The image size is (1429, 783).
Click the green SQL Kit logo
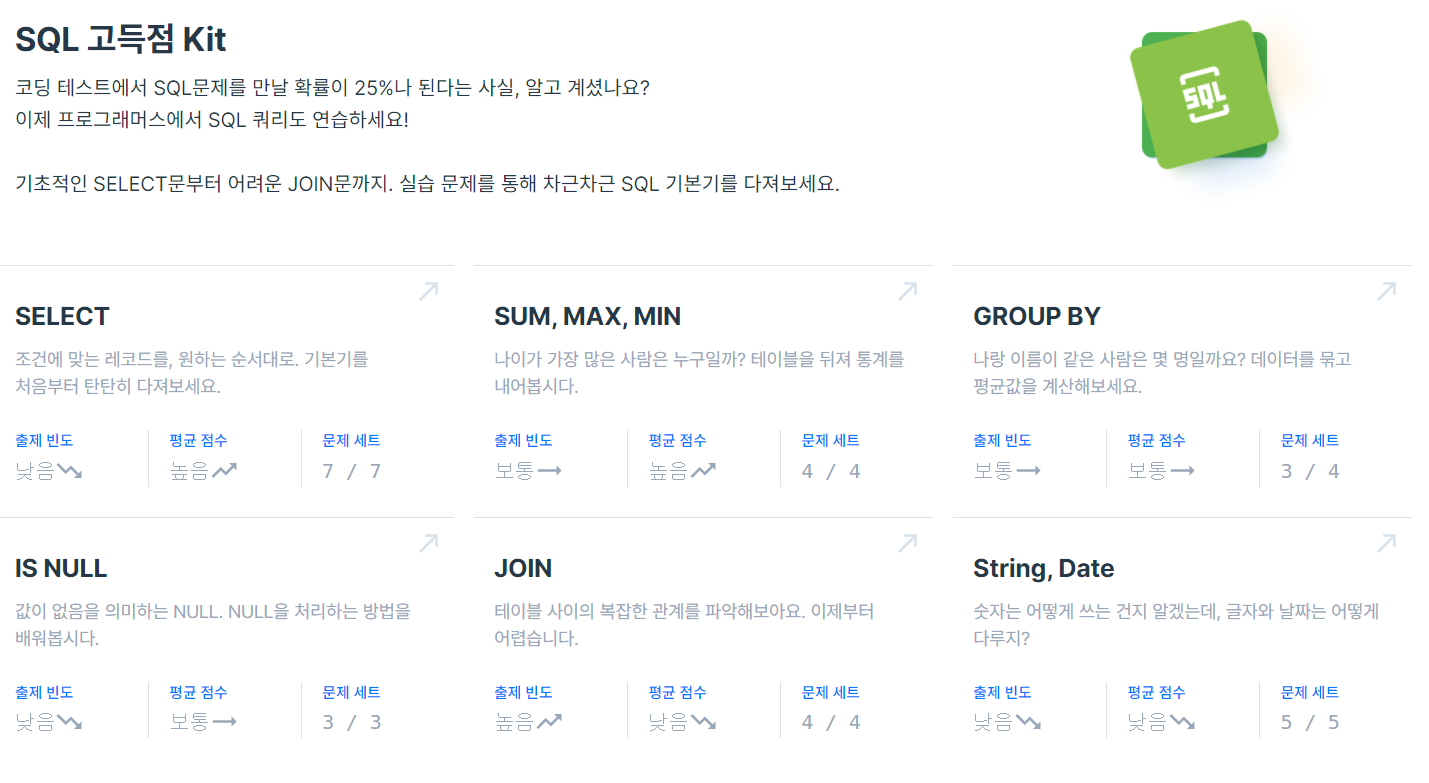[x=1202, y=95]
